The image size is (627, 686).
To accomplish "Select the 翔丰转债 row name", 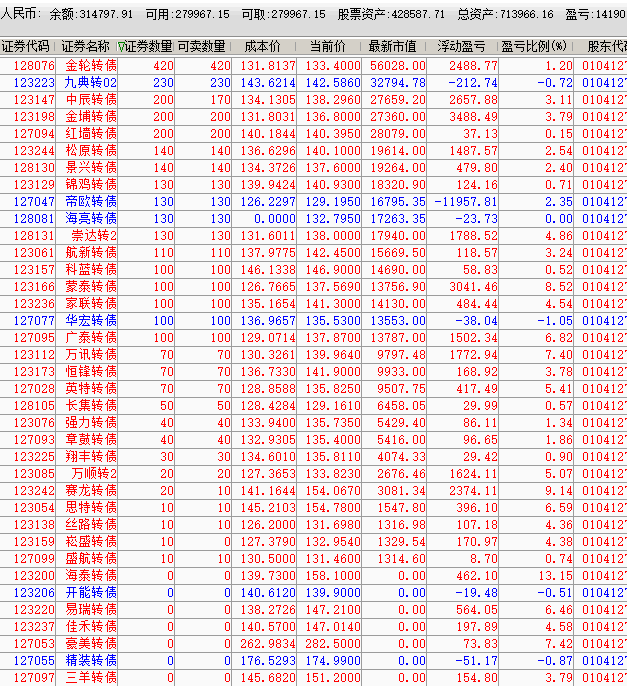I will pos(91,457).
